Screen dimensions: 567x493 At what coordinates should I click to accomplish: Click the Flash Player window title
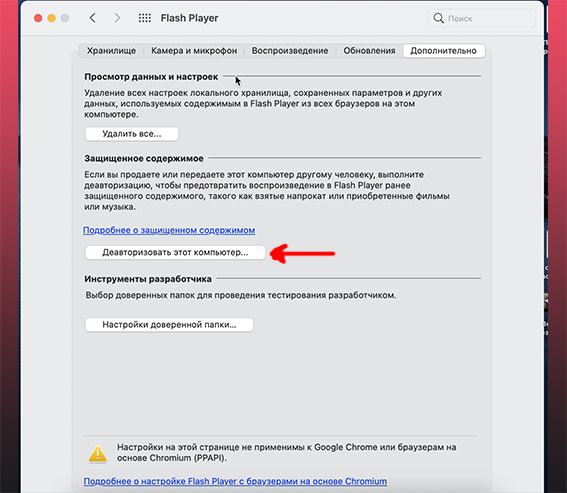189,18
